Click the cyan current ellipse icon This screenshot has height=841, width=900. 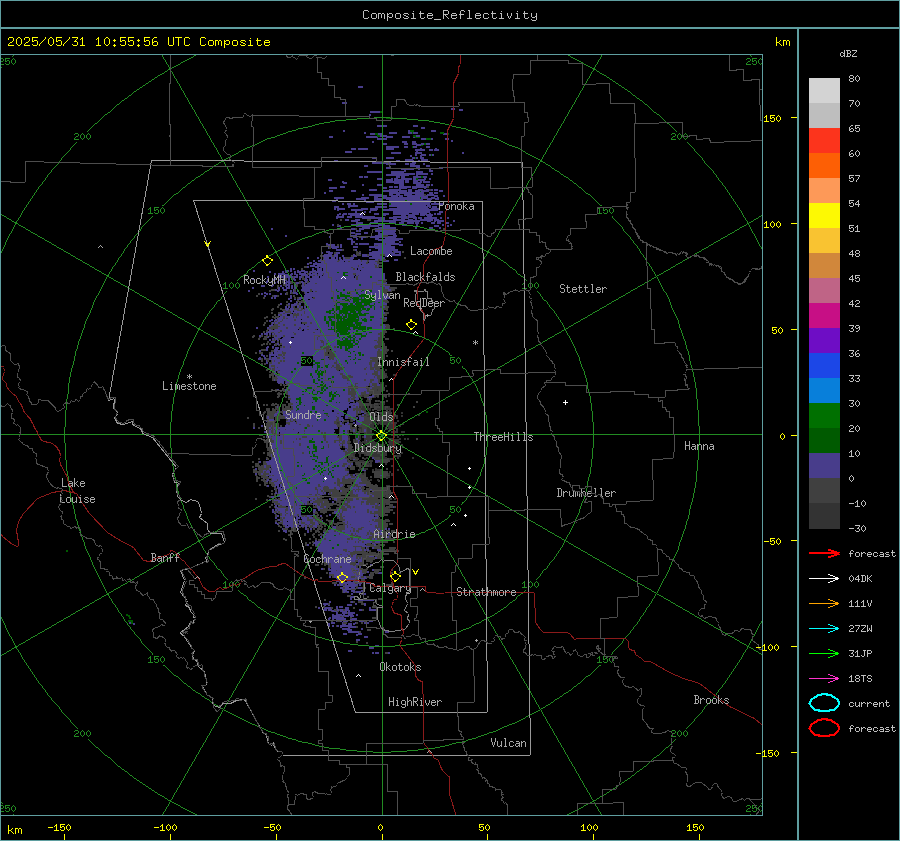(824, 703)
